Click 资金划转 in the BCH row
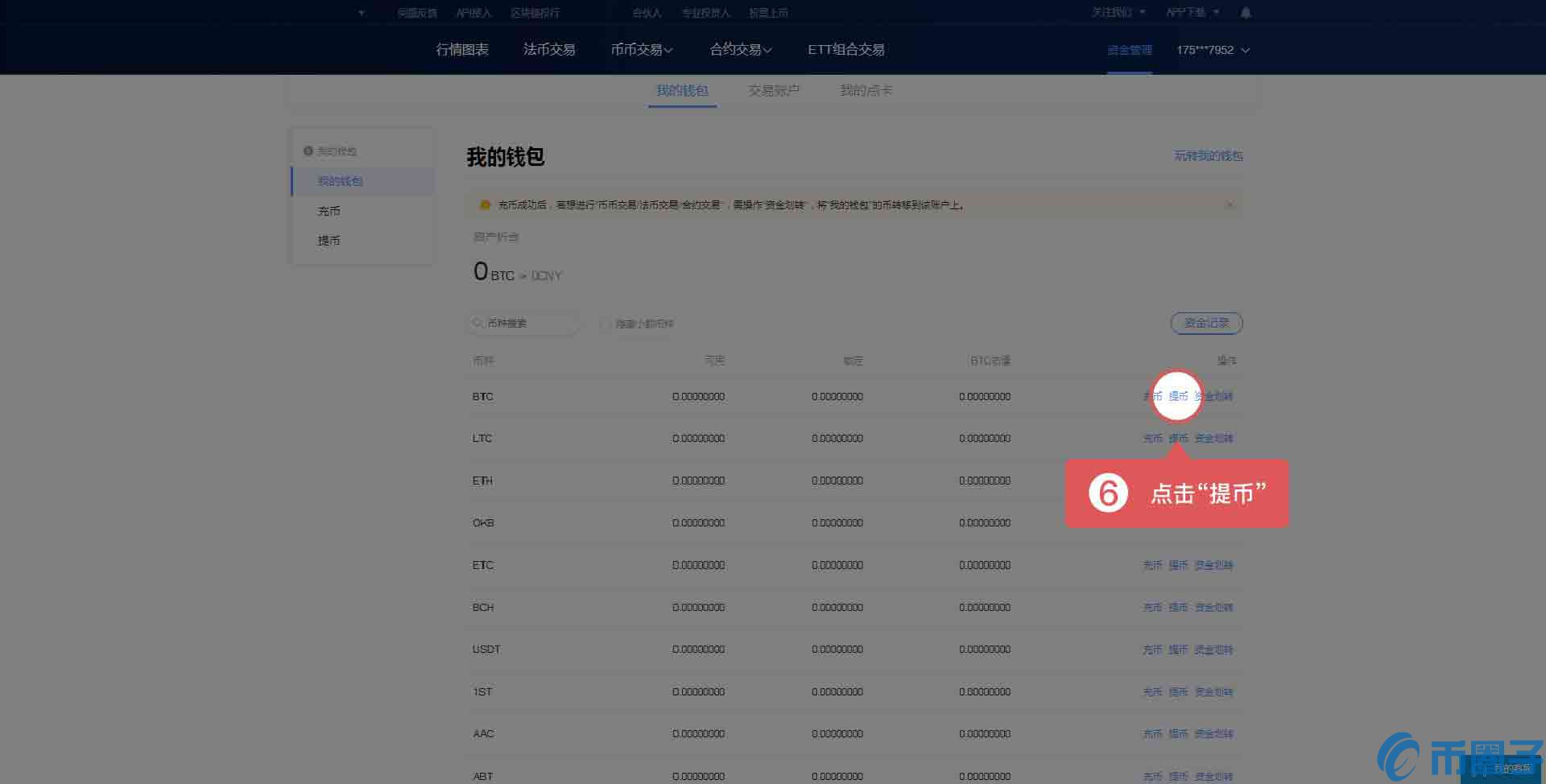 click(1213, 608)
